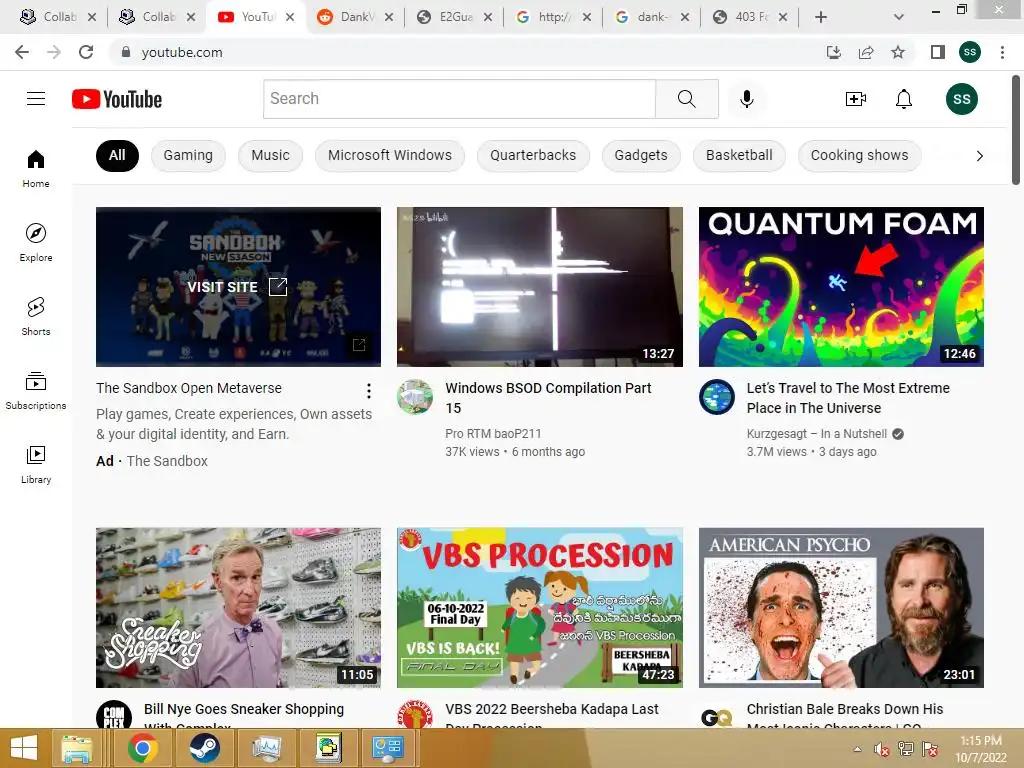Open the Chrome three-dot menu
This screenshot has width=1024, height=768.
click(1002, 52)
